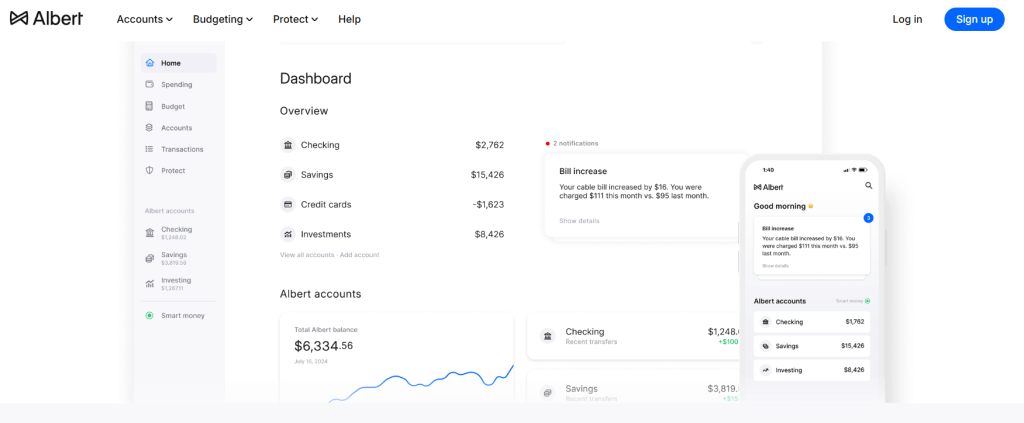Open the Savings Recent transfers card
This screenshot has width=1024, height=423.
[633, 386]
